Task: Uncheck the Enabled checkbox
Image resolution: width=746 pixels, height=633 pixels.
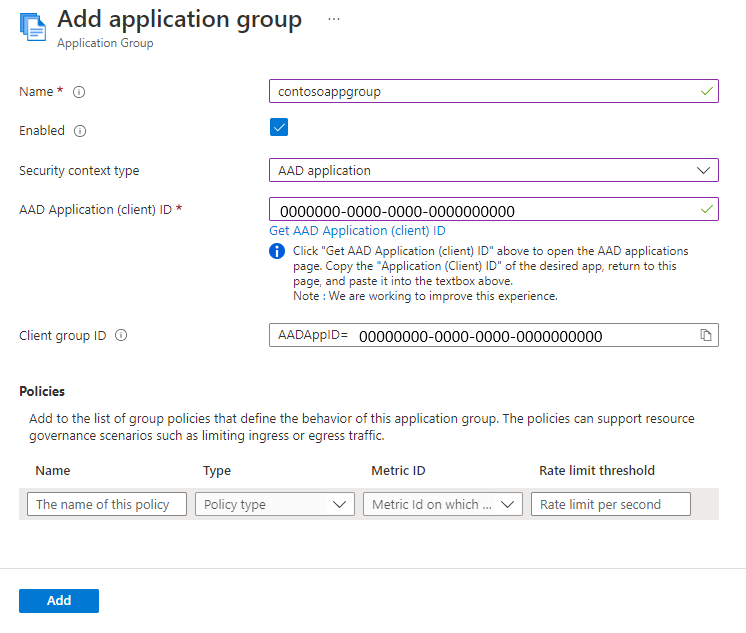Action: pos(279,127)
